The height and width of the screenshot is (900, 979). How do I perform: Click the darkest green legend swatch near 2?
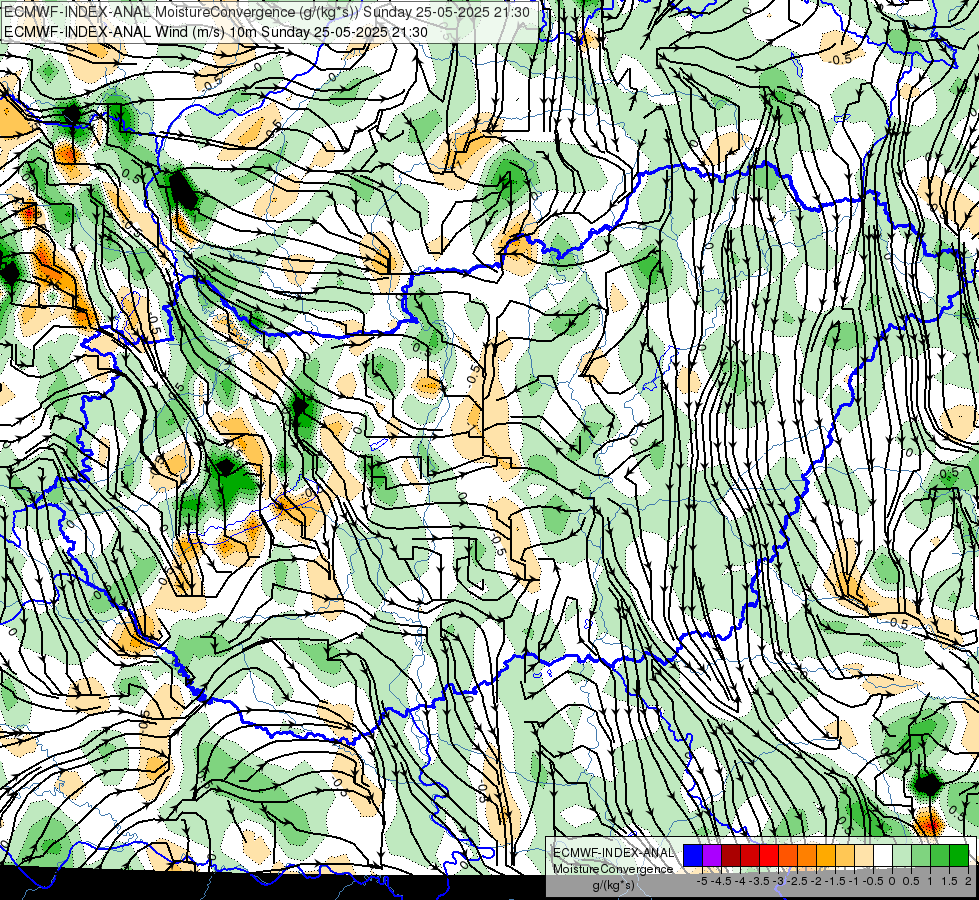[959, 856]
